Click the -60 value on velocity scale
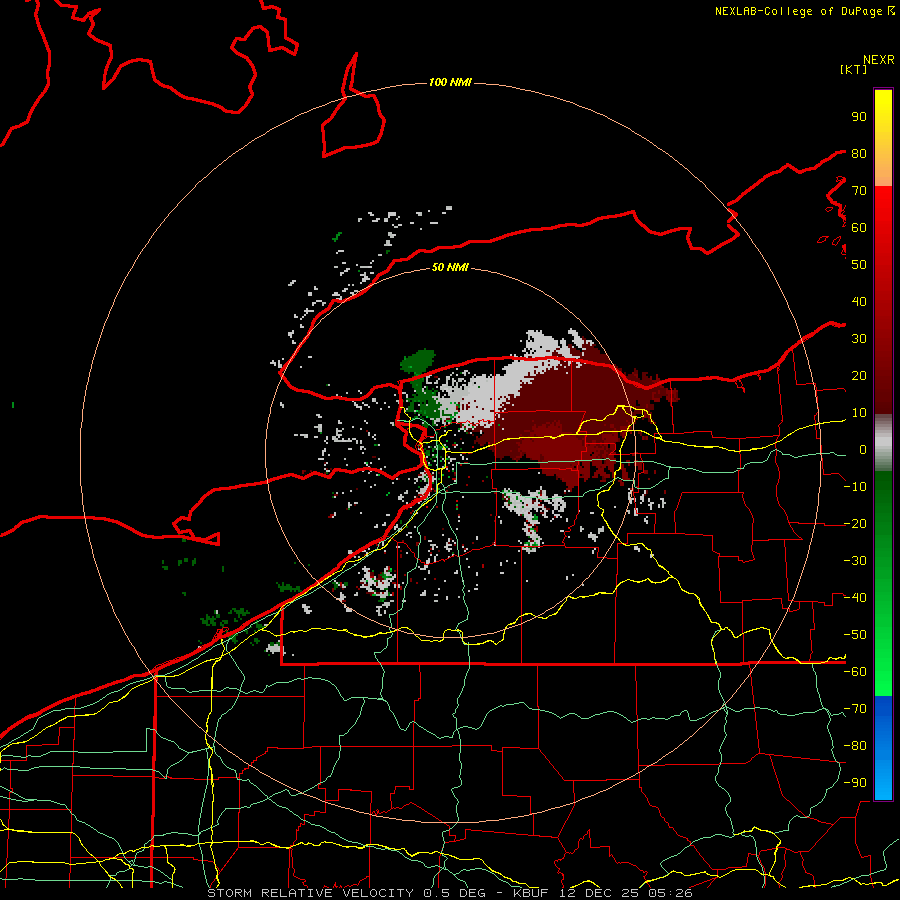900x900 pixels. point(855,672)
